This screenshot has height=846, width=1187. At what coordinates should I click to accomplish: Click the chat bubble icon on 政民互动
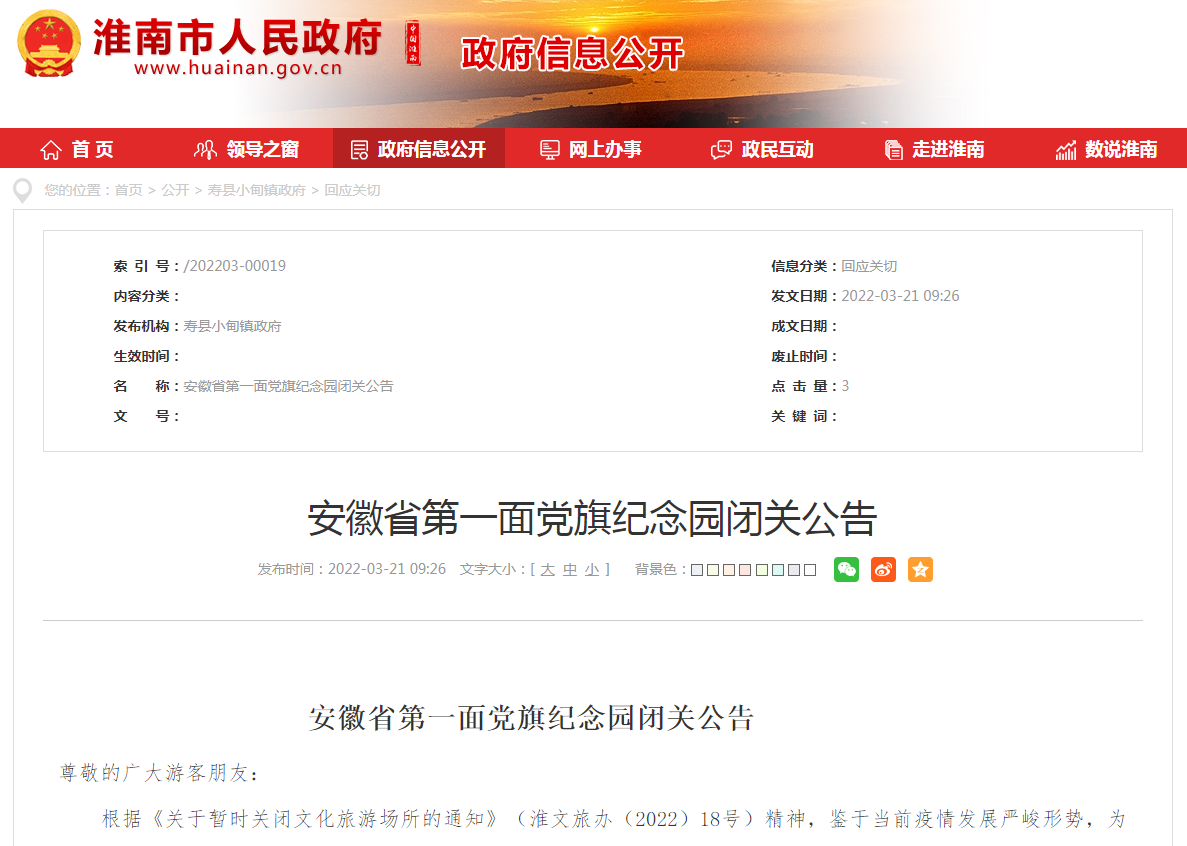coord(720,147)
